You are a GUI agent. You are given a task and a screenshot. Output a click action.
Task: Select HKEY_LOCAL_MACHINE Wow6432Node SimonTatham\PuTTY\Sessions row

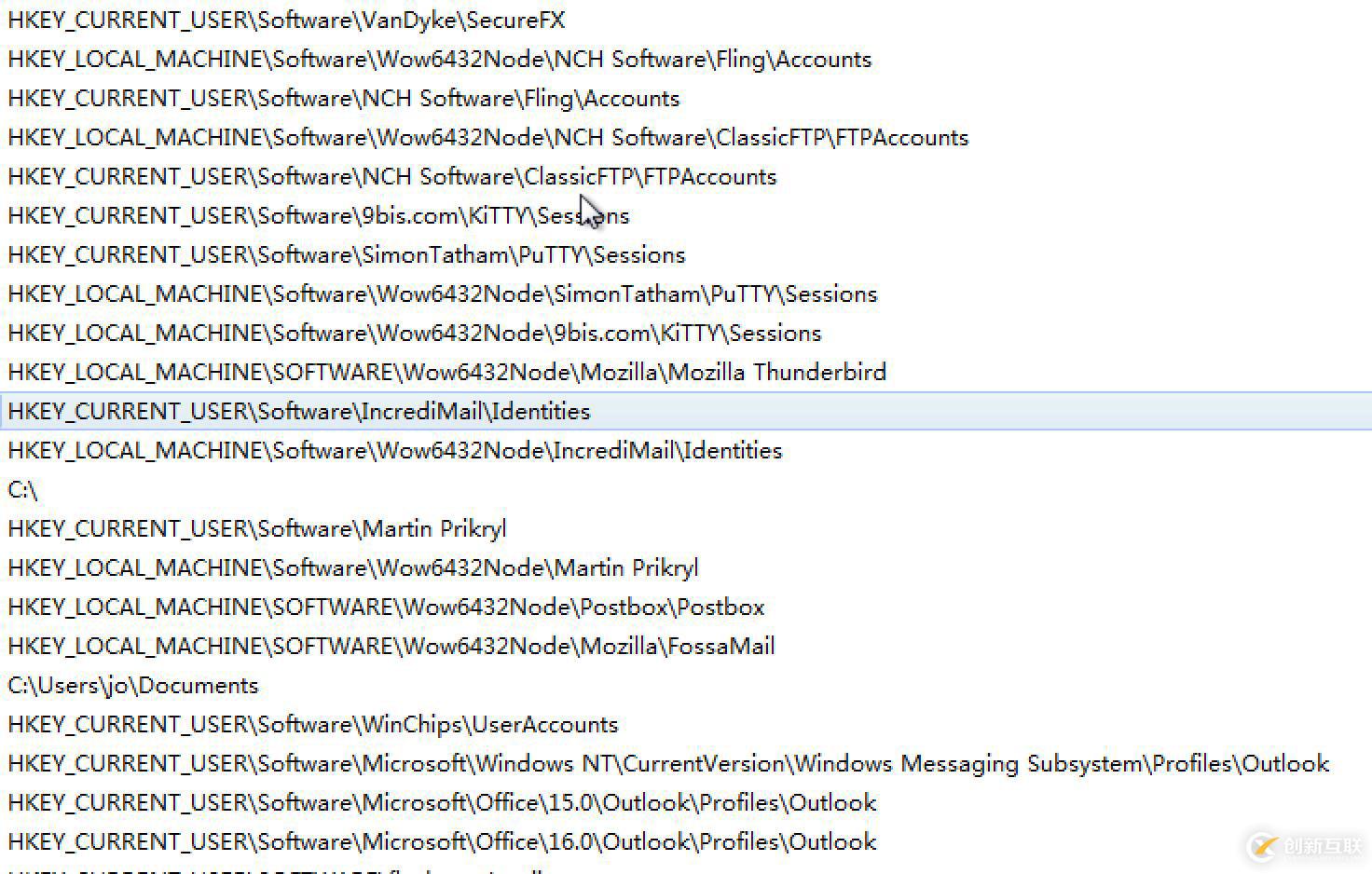(x=686, y=294)
